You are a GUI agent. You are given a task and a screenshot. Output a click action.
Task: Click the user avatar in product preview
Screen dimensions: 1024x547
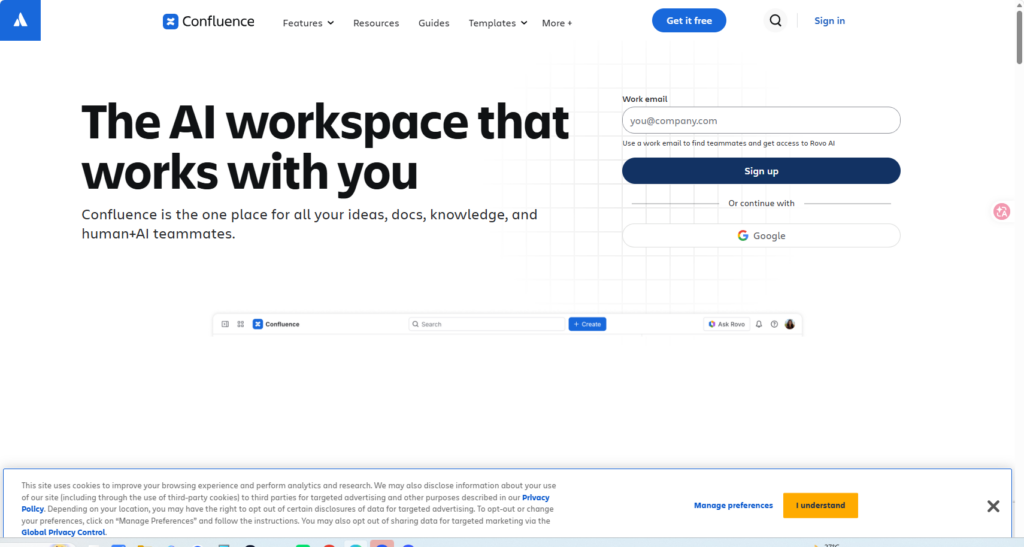(790, 324)
